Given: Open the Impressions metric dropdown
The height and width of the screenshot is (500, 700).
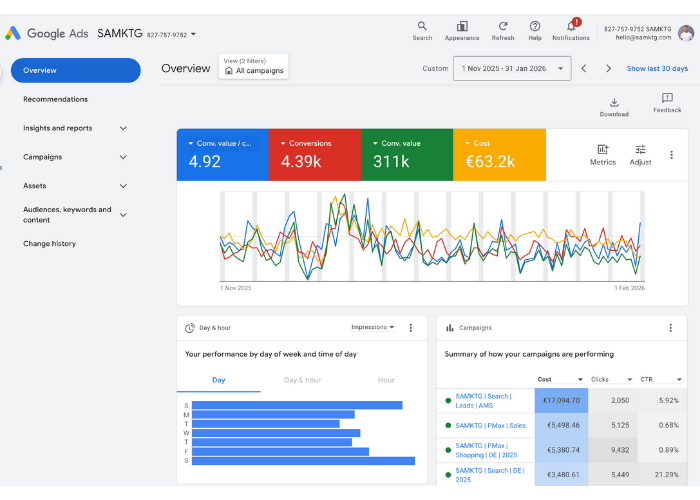Looking at the screenshot, I should click(x=373, y=327).
